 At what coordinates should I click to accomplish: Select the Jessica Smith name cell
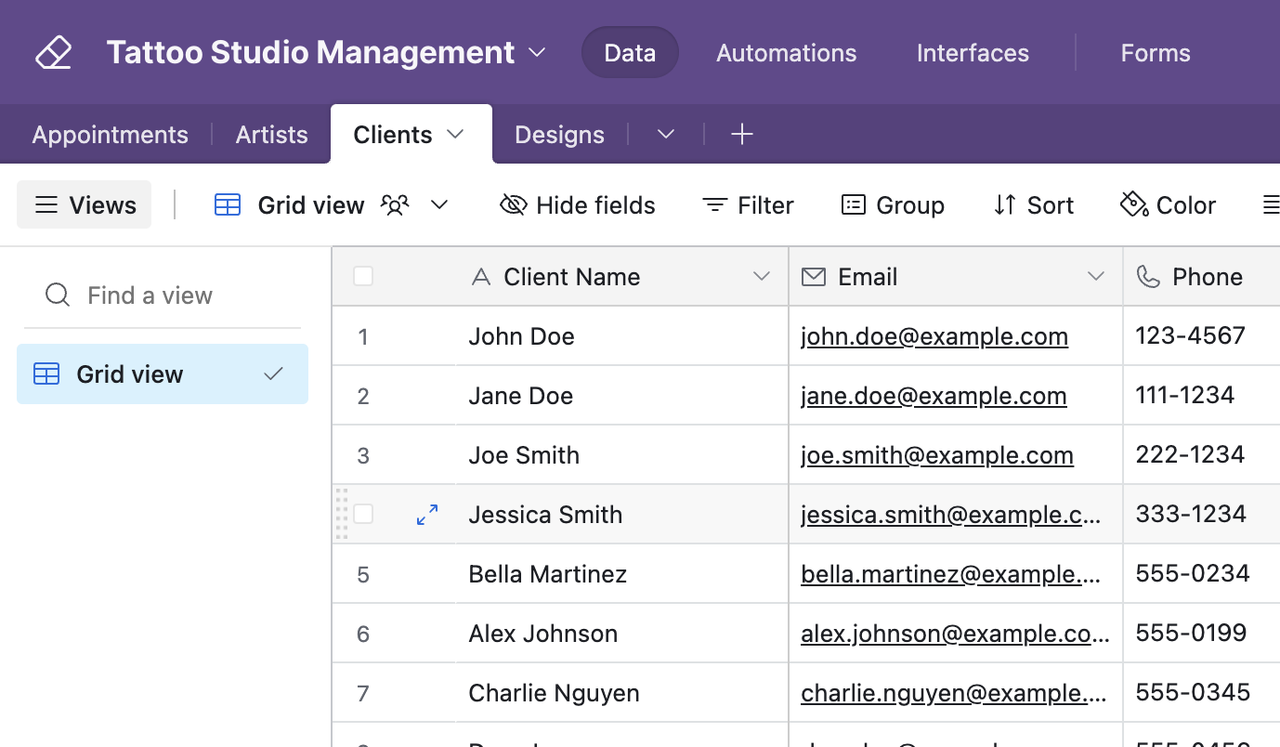tap(621, 514)
